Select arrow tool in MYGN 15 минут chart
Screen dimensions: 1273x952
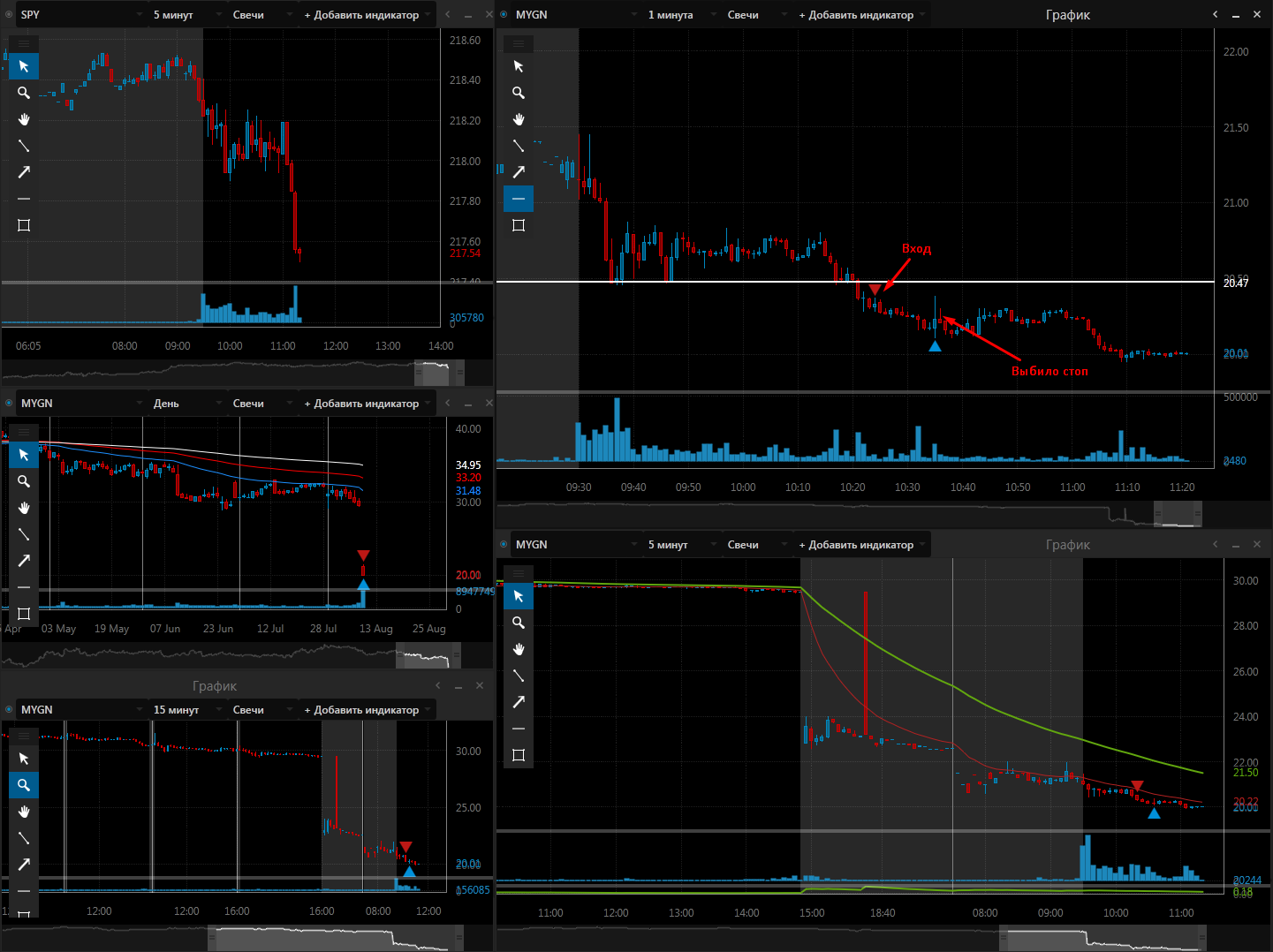click(x=24, y=865)
